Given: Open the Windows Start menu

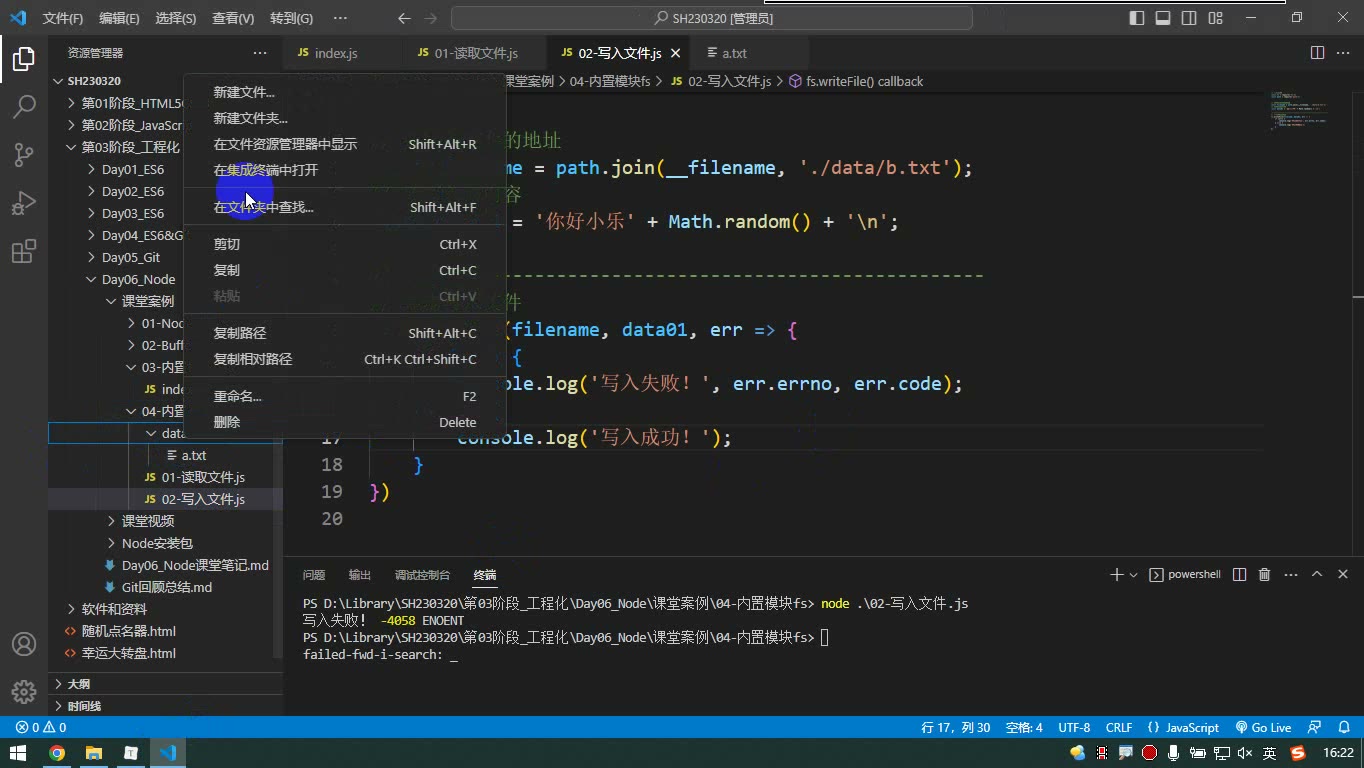Looking at the screenshot, I should click(x=18, y=753).
